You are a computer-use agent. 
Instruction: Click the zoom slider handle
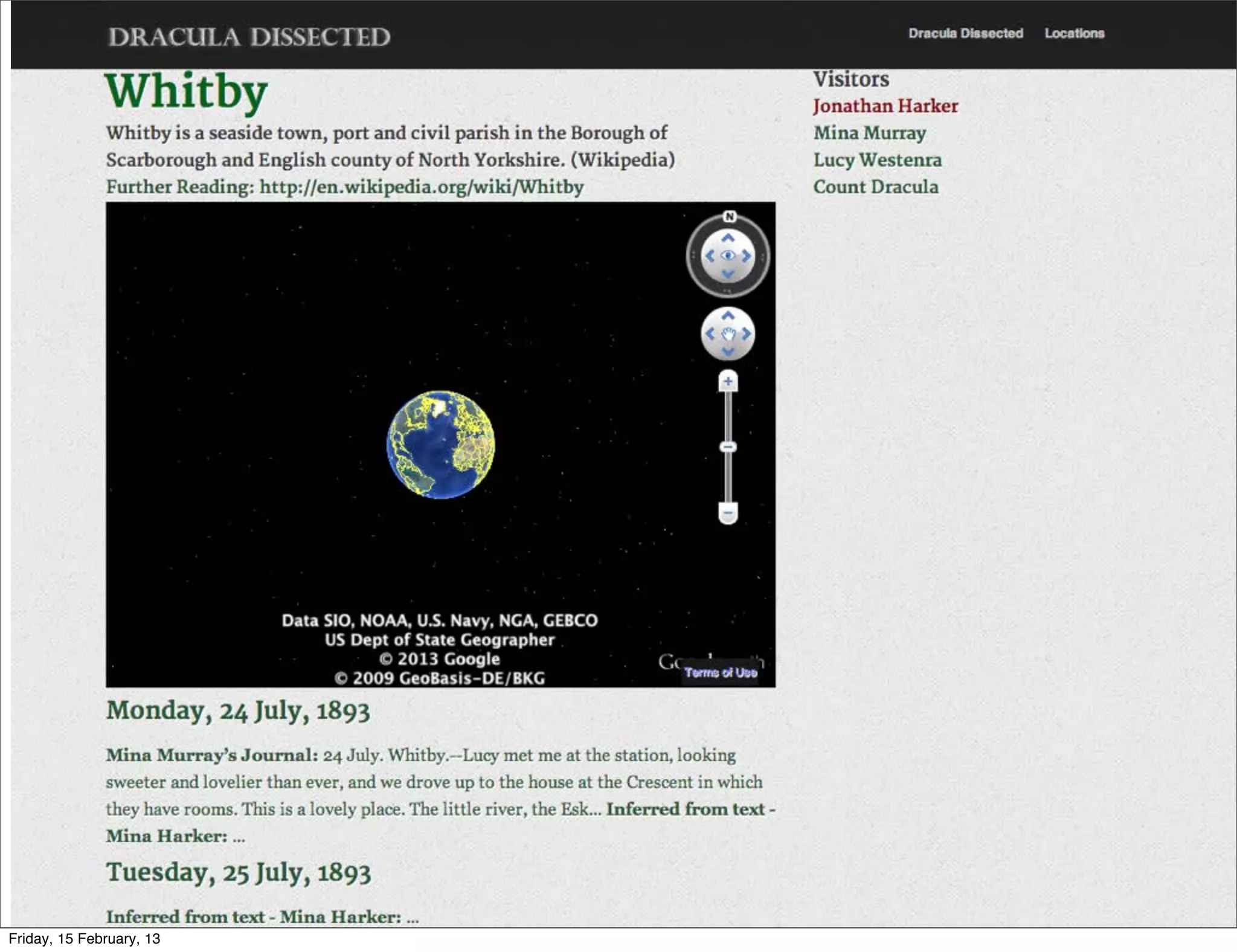point(728,447)
